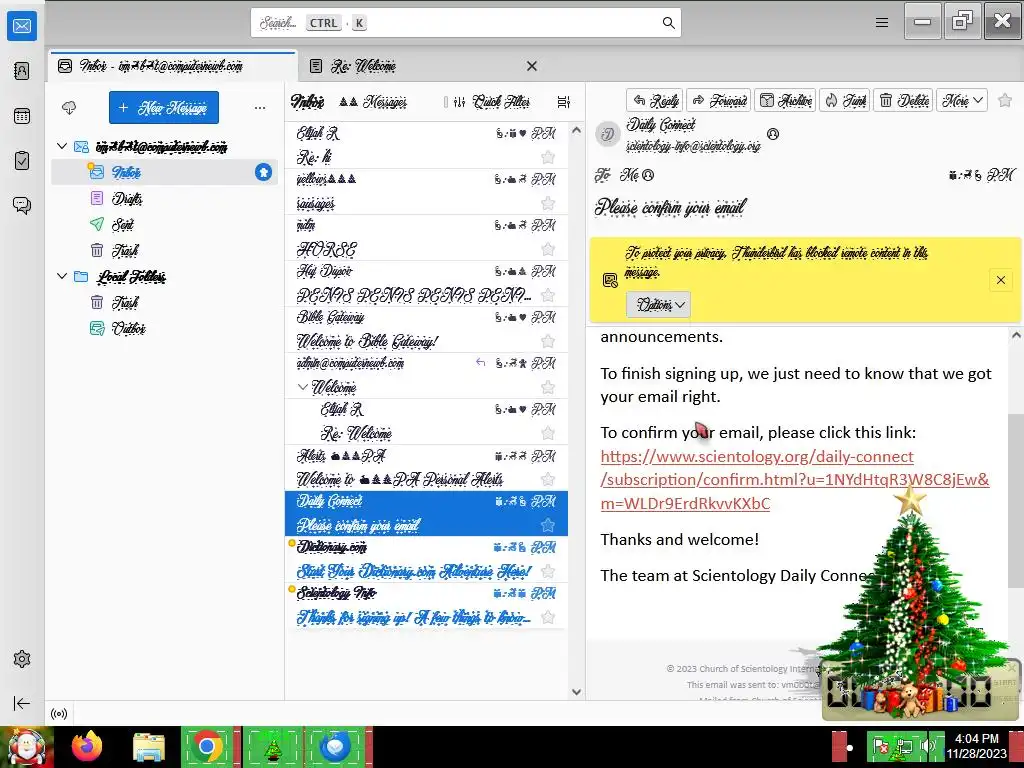Toggle star on 'Please confirm your email' row
Image resolution: width=1024 pixels, height=768 pixels.
coord(548,525)
